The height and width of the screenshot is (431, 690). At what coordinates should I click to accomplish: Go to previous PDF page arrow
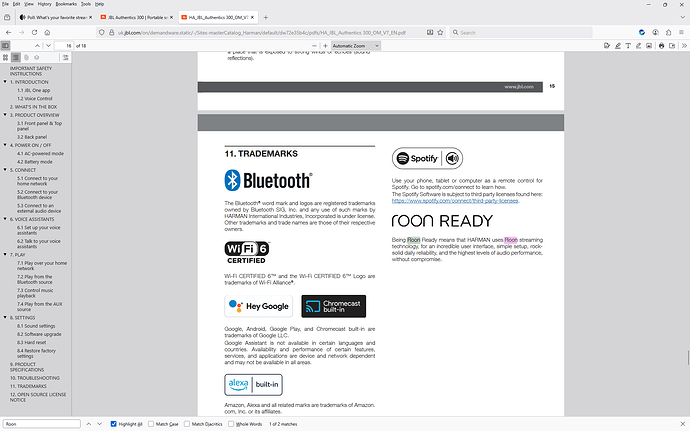[x=37, y=45]
